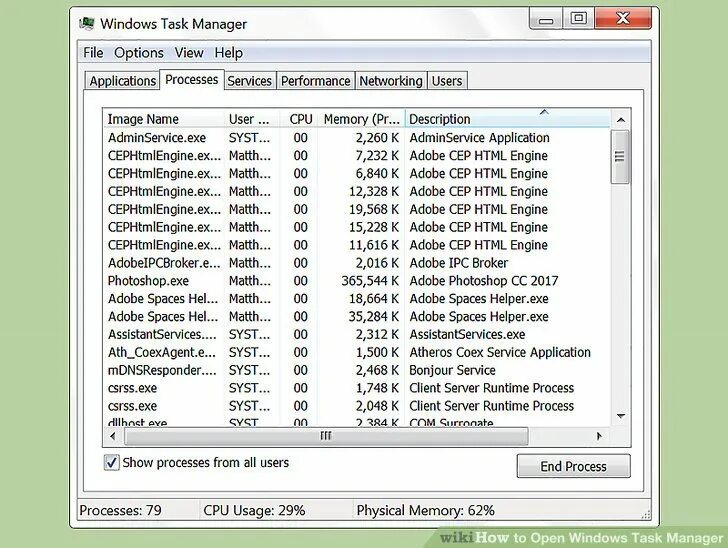Click the 365,544 K memory value
The width and height of the screenshot is (728, 548).
(x=370, y=281)
